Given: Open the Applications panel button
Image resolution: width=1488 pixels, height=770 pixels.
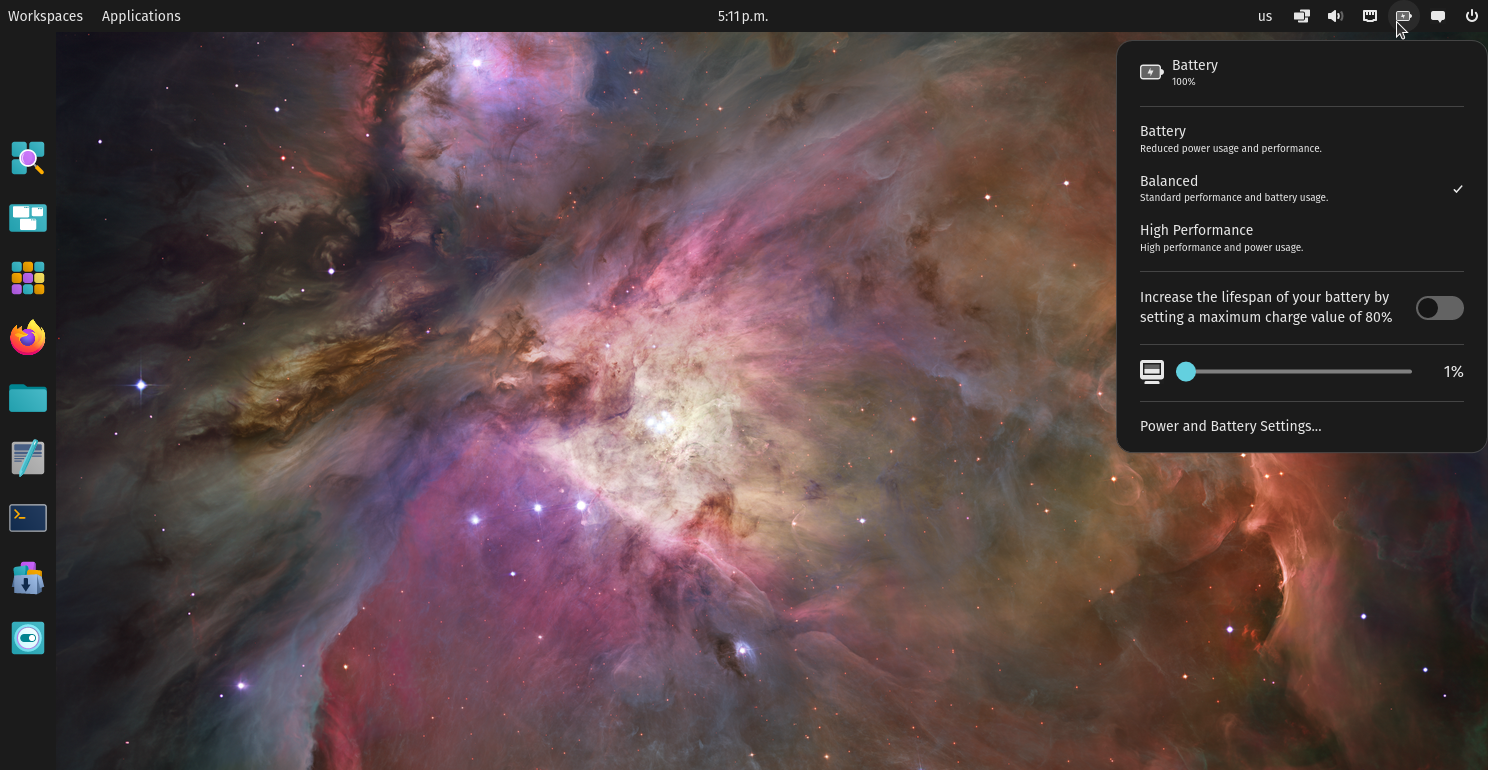Looking at the screenshot, I should 141,16.
